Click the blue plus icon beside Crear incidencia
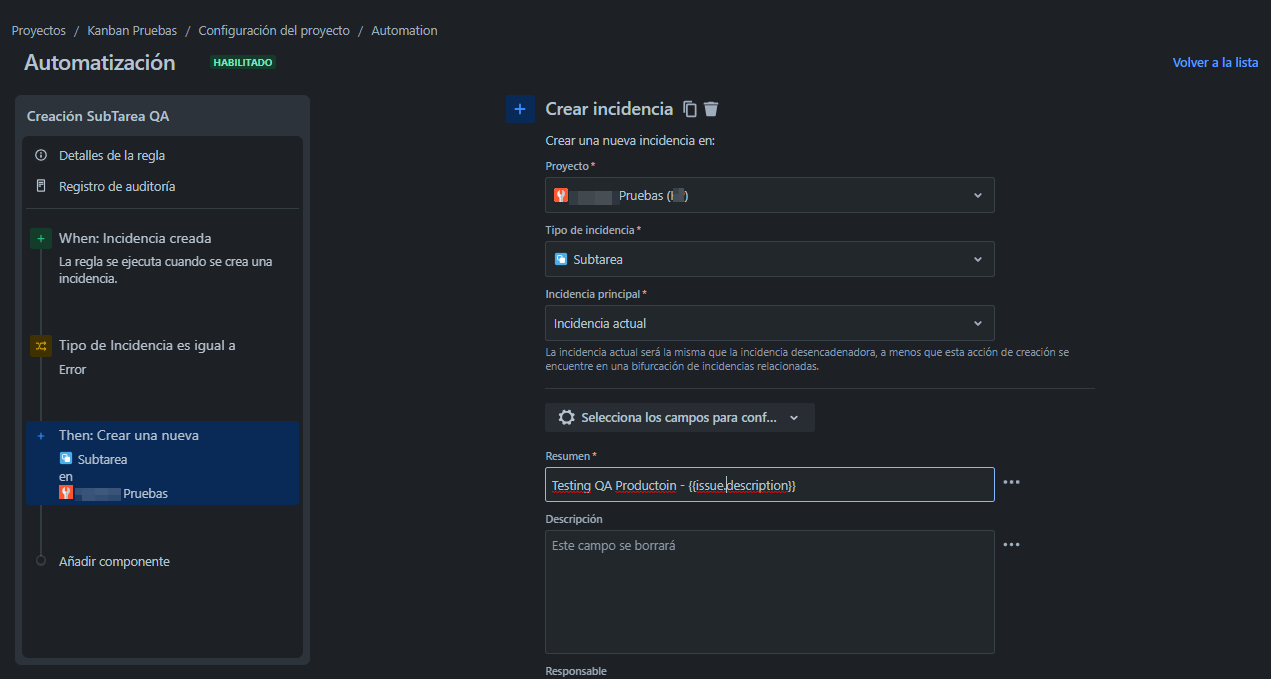Screen dimensions: 1271x679 [x=520, y=109]
